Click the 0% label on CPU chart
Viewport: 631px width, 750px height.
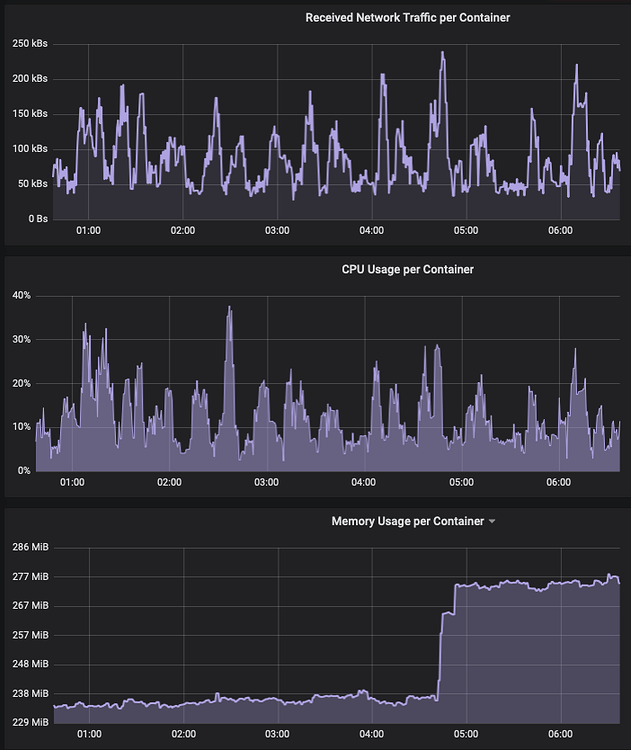[x=24, y=471]
